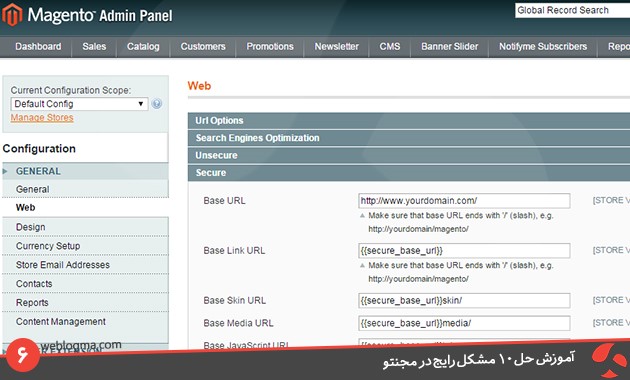
Task: Select Currency Setup in the sidebar
Action: [85, 246]
